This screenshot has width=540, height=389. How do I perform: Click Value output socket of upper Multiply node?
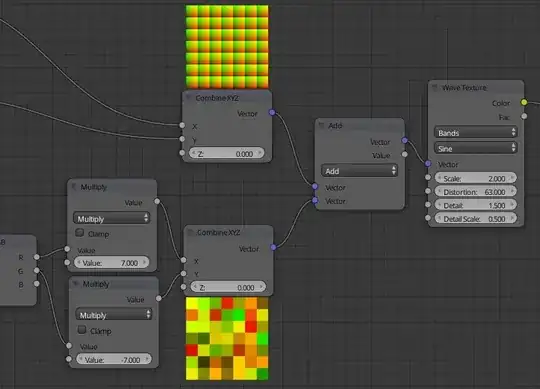click(157, 201)
